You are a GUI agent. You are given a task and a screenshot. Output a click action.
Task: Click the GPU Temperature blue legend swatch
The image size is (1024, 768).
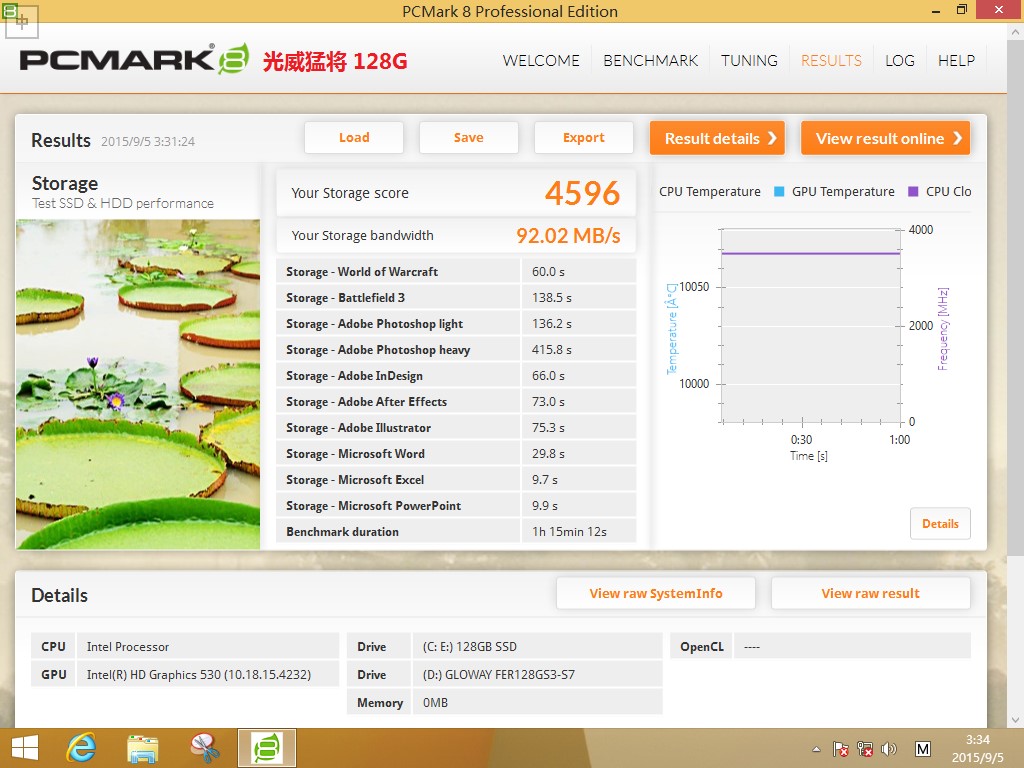pyautogui.click(x=778, y=191)
